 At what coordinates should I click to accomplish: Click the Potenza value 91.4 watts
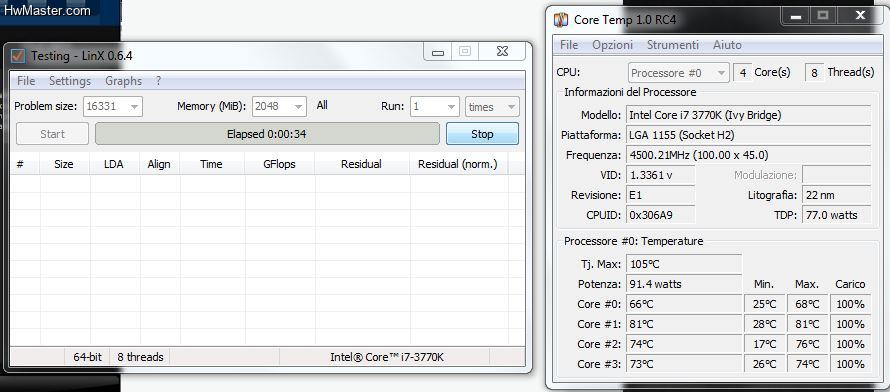pyautogui.click(x=684, y=284)
